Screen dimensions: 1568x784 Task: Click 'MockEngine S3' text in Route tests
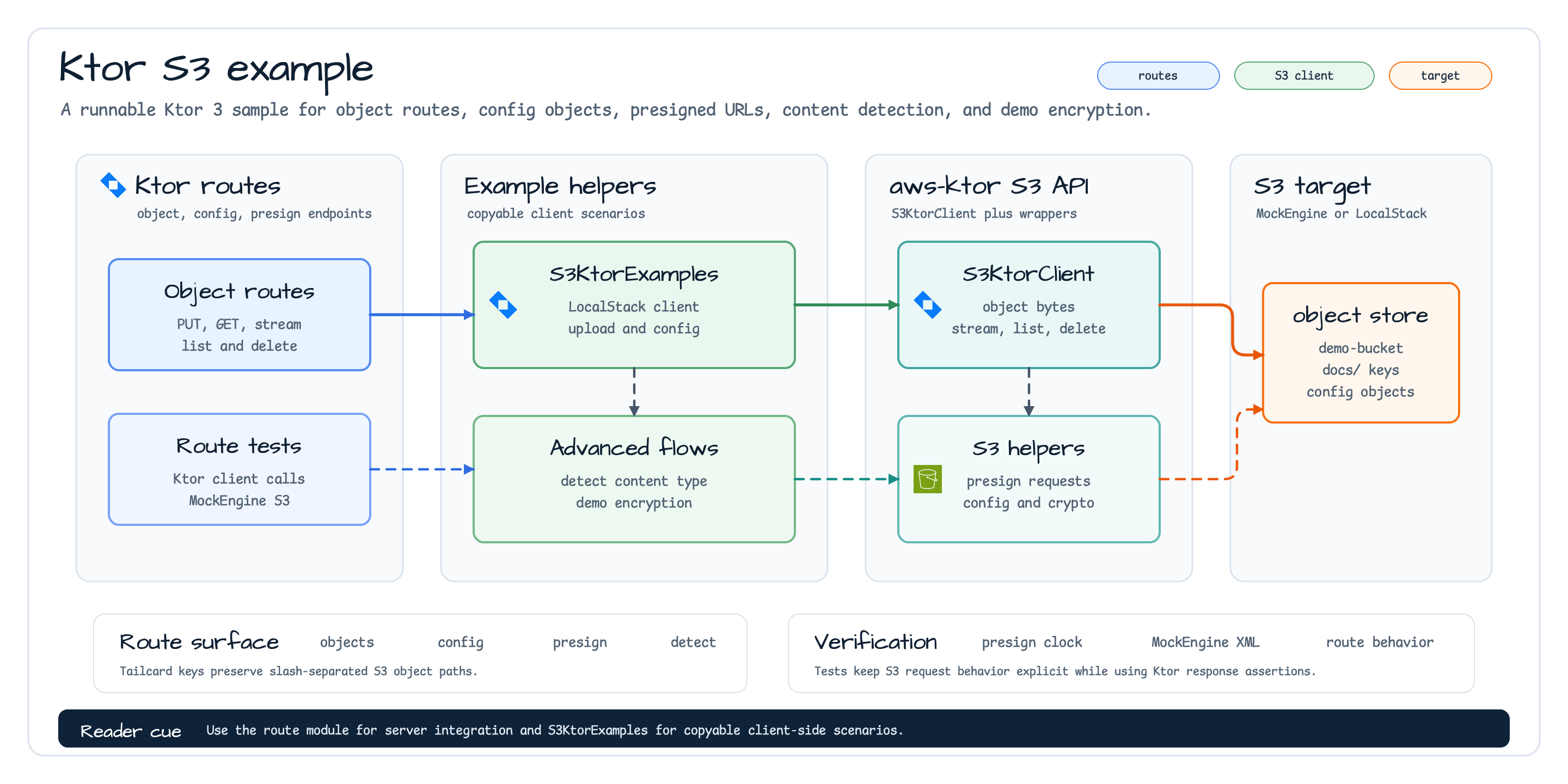[239, 501]
